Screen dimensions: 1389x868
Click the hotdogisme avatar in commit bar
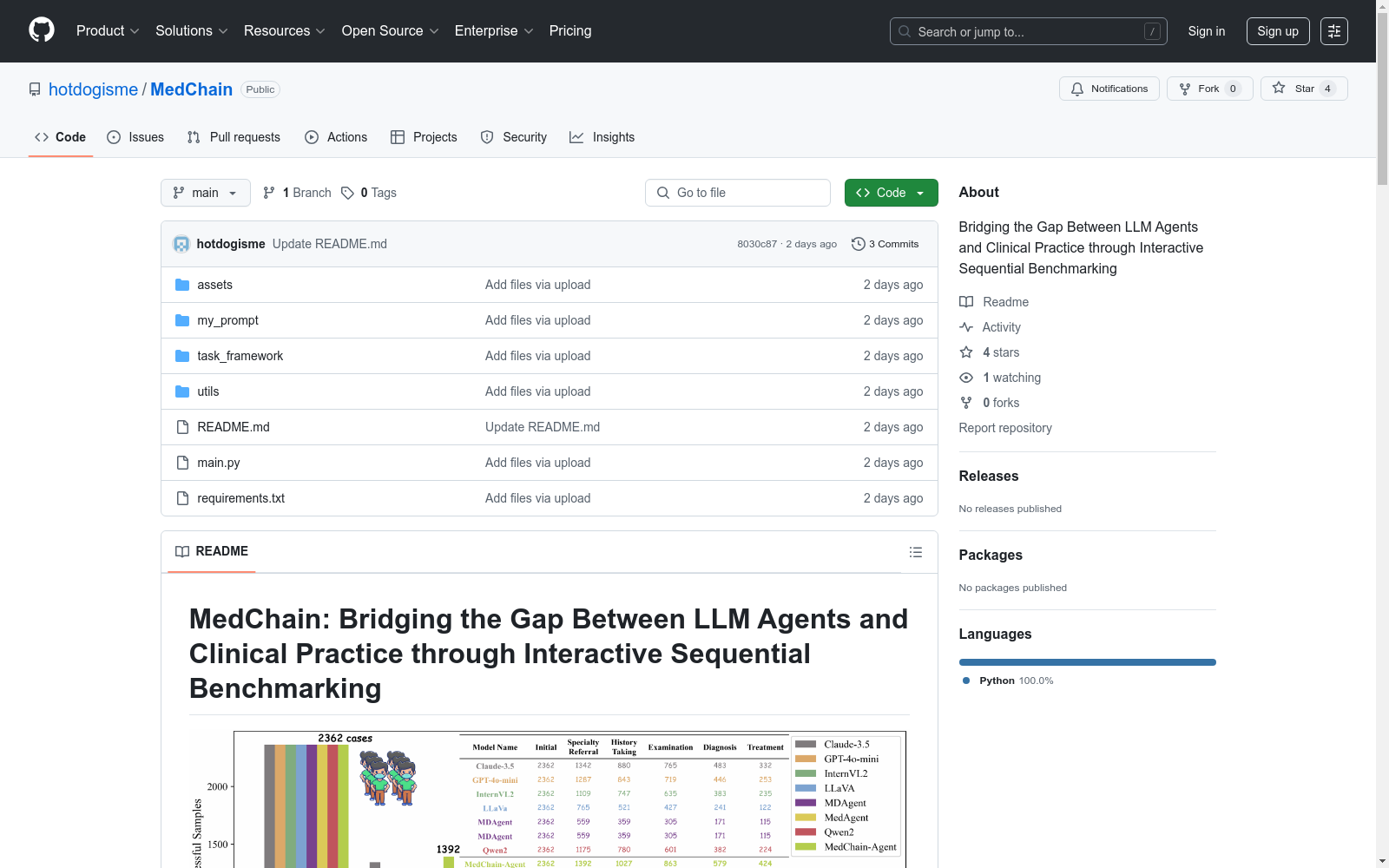[x=181, y=244]
